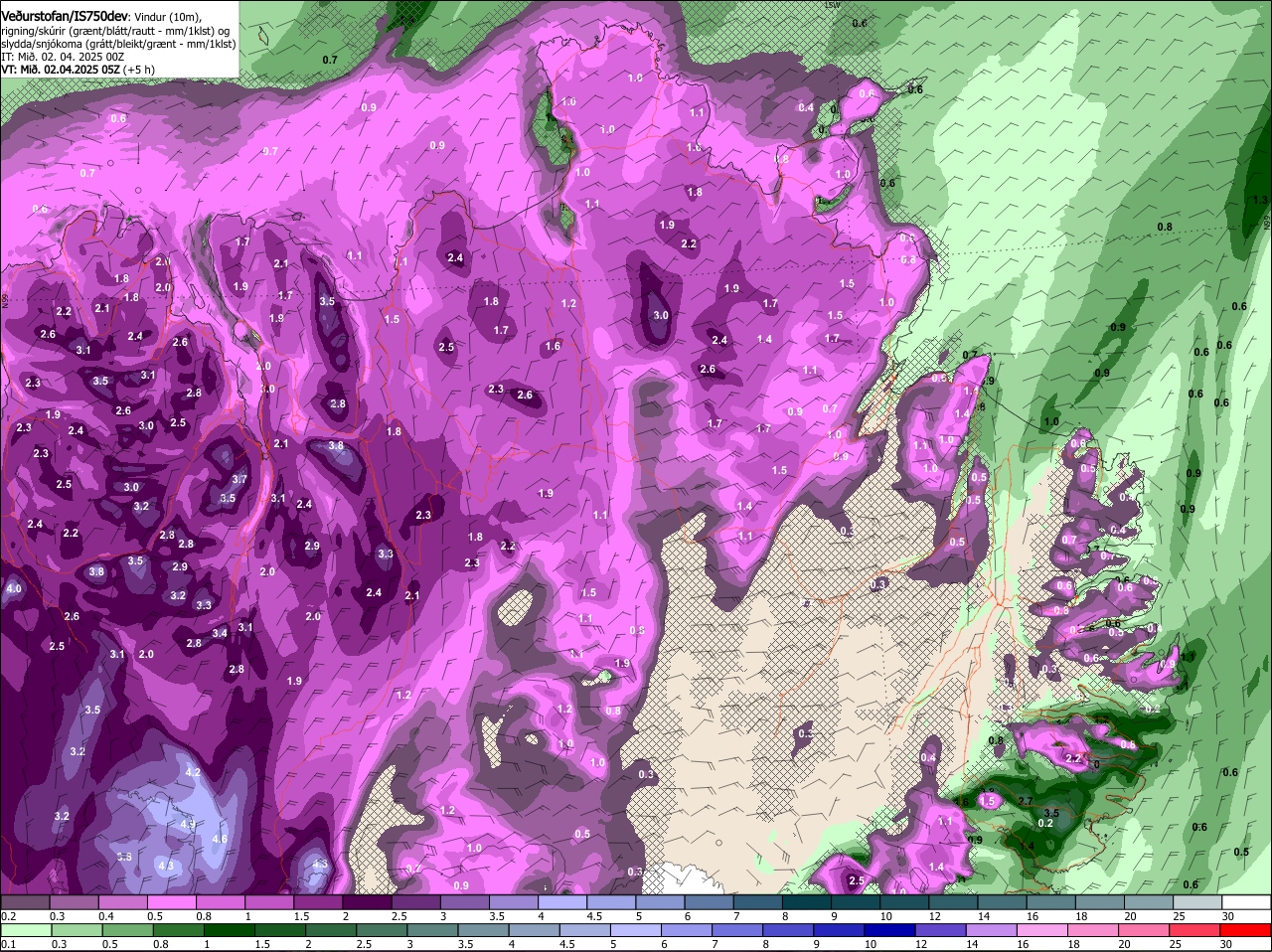The width and height of the screenshot is (1272, 952).
Task: Pick the bright magenta swatch between upper 0.5 and 0.8
Action: 174,901
